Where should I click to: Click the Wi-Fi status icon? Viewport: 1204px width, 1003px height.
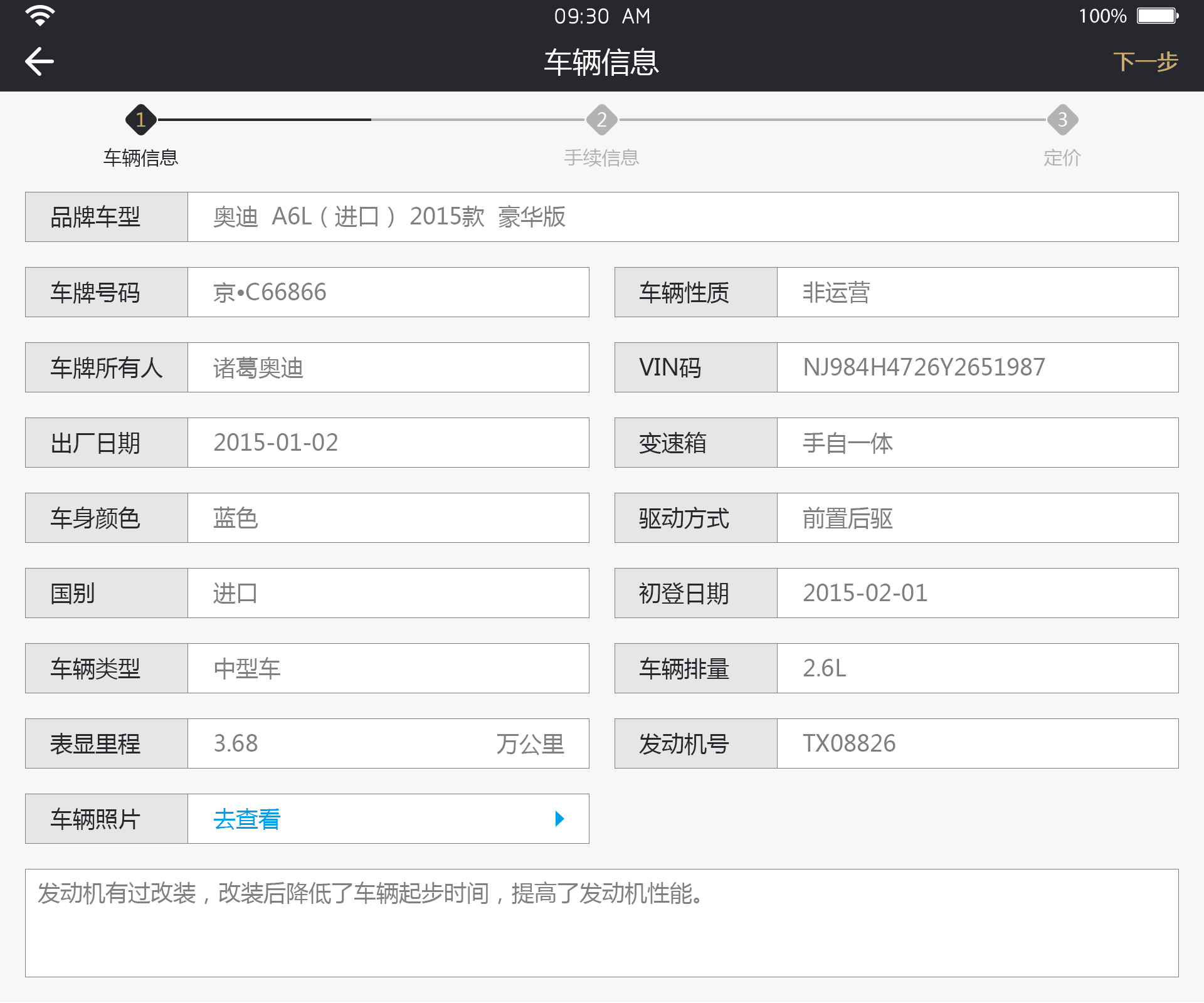39,16
